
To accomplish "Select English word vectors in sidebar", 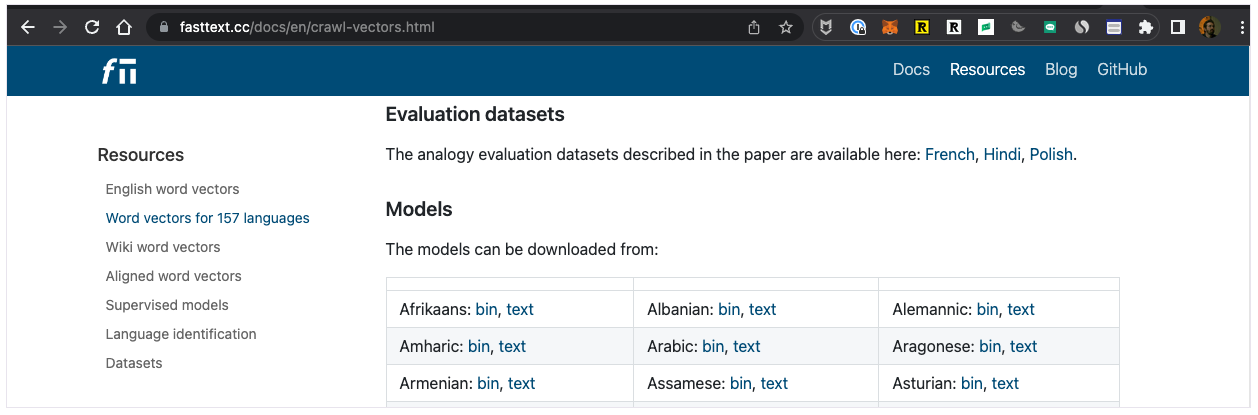I will (x=172, y=189).
